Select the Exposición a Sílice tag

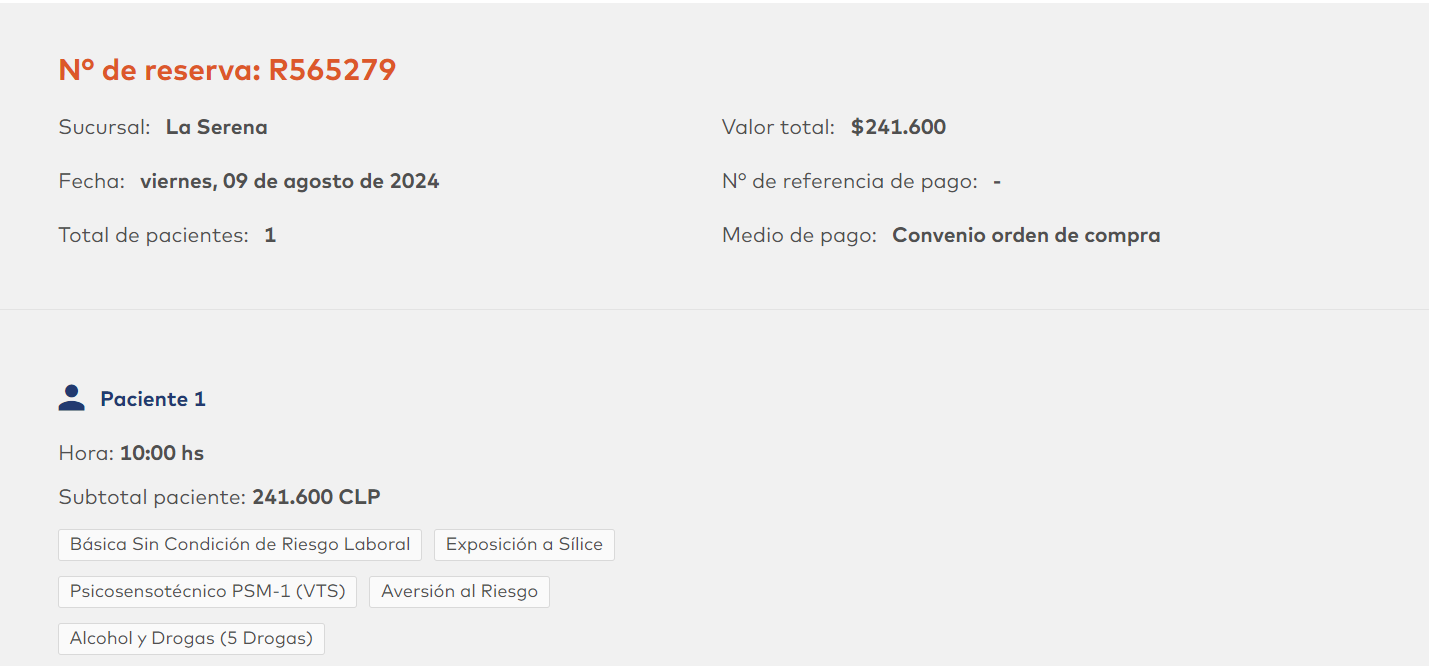(x=524, y=545)
